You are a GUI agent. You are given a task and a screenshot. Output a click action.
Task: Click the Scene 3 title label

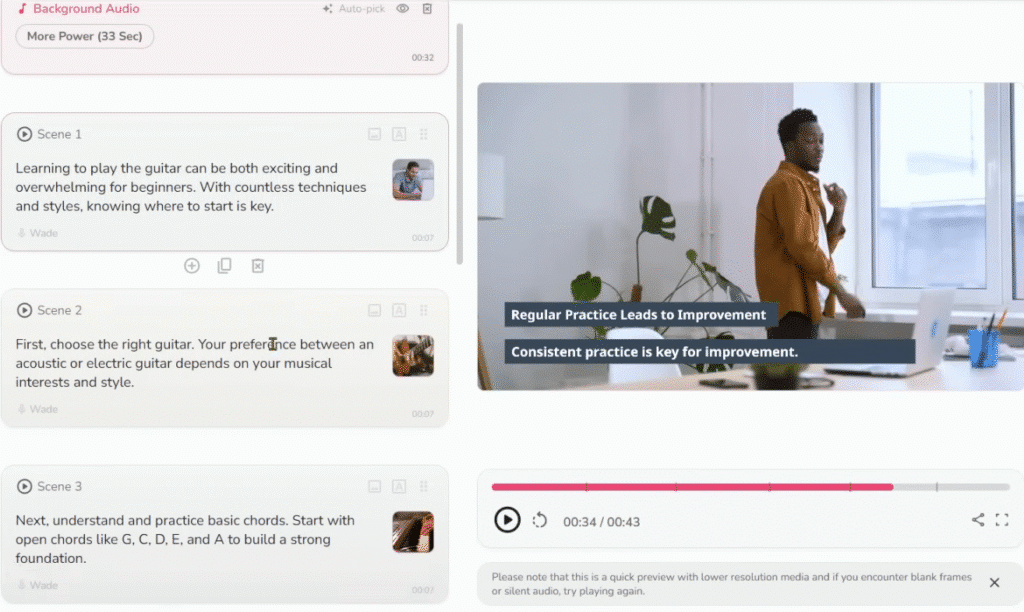coord(59,487)
